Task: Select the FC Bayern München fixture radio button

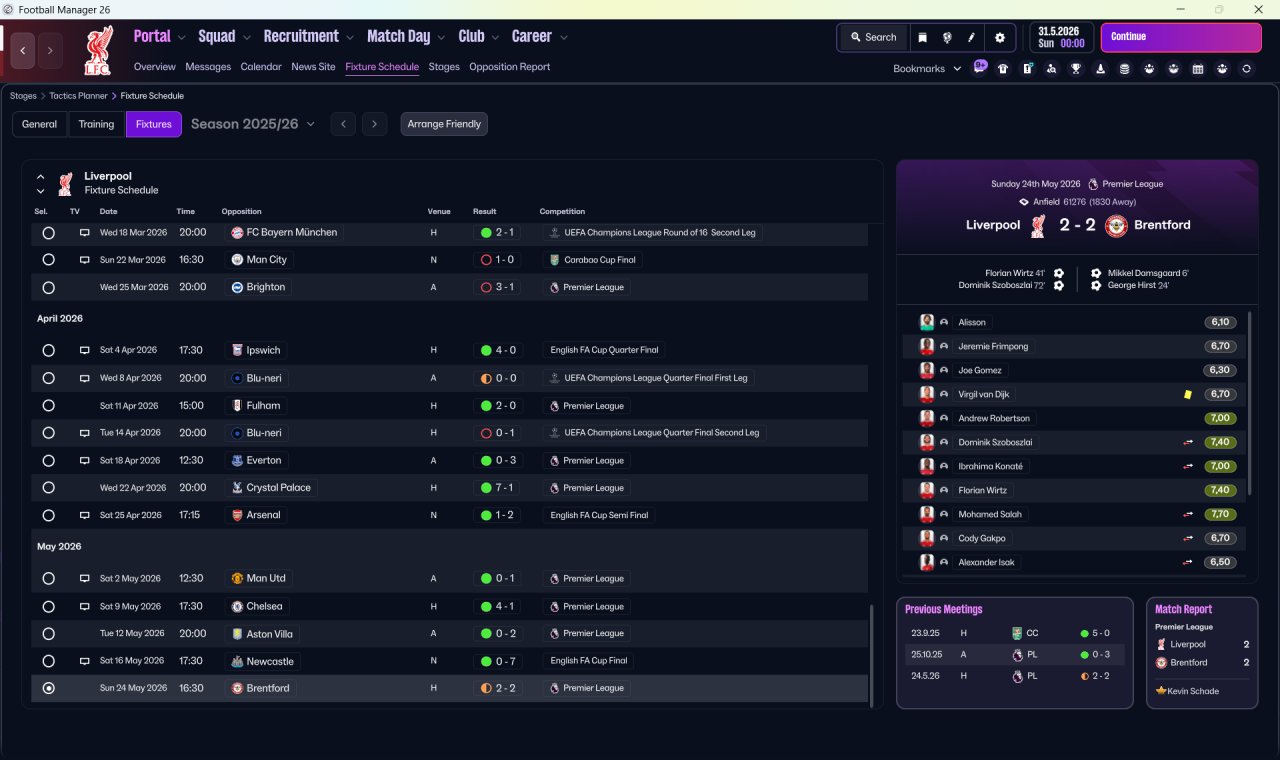Action: click(48, 232)
